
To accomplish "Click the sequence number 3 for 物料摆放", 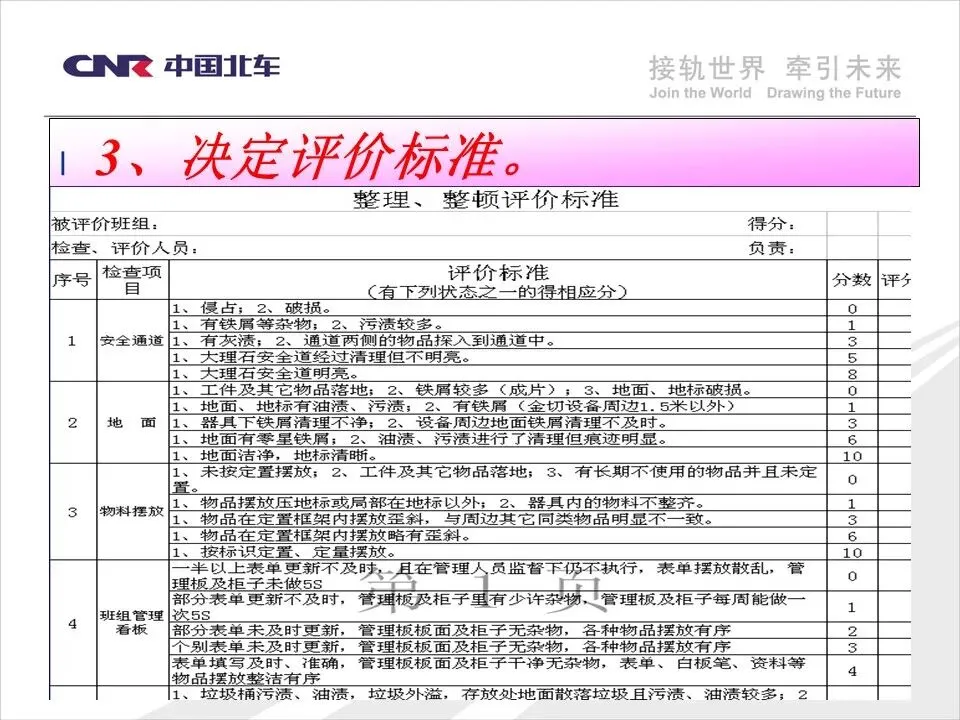I will click(72, 511).
